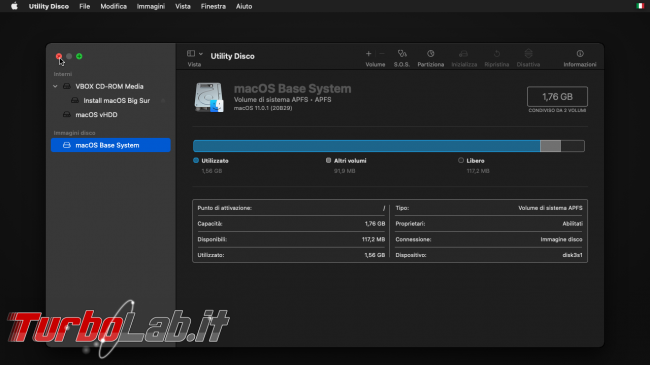
Task: Click the blue Utilizzato legend swatch
Action: click(196, 160)
